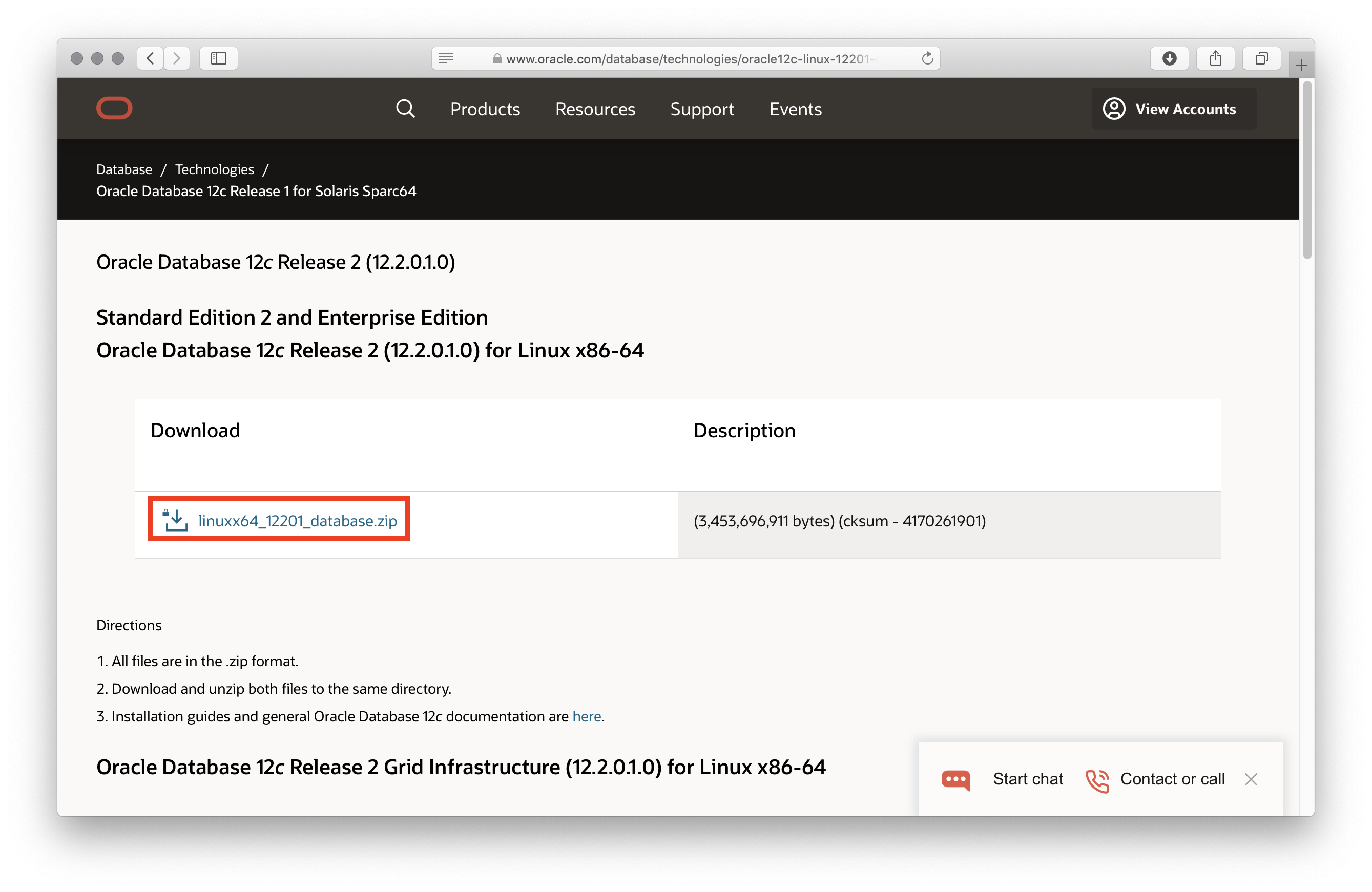This screenshot has height=892, width=1372.
Task: Click the cksum description cell text
Action: click(x=839, y=521)
